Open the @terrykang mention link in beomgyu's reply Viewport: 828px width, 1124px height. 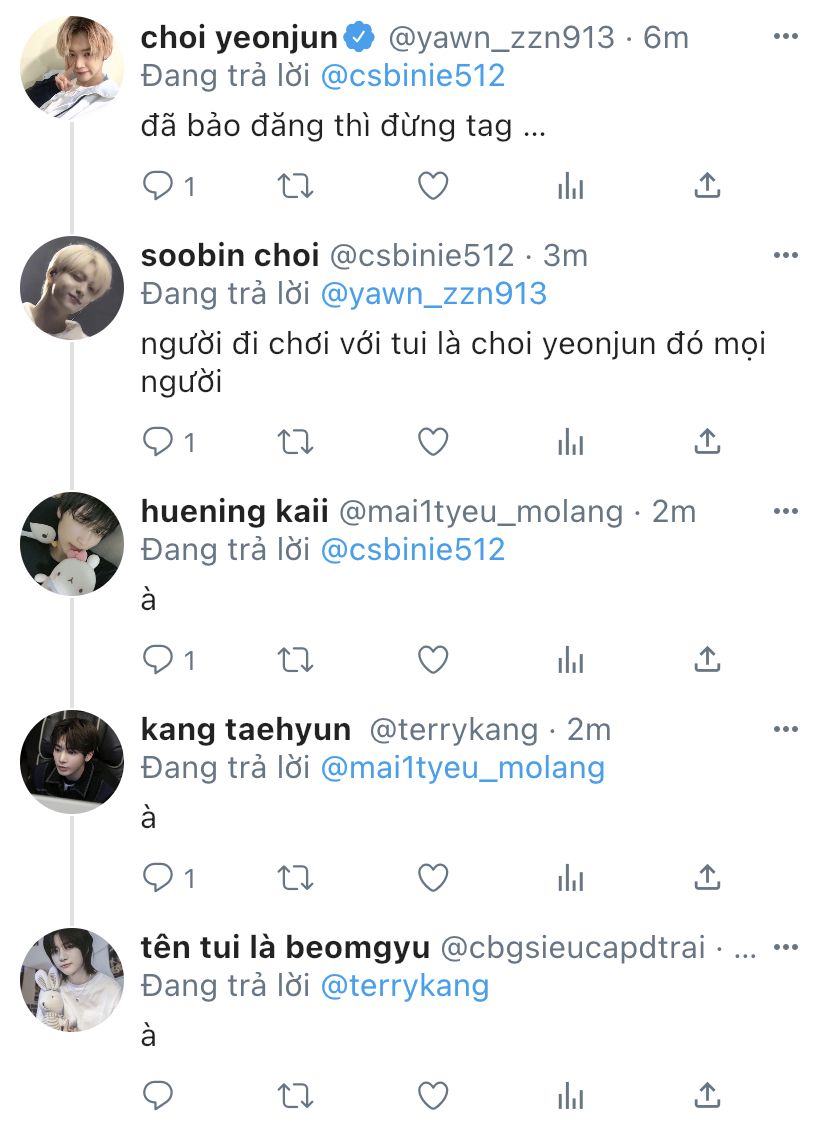pos(404,986)
